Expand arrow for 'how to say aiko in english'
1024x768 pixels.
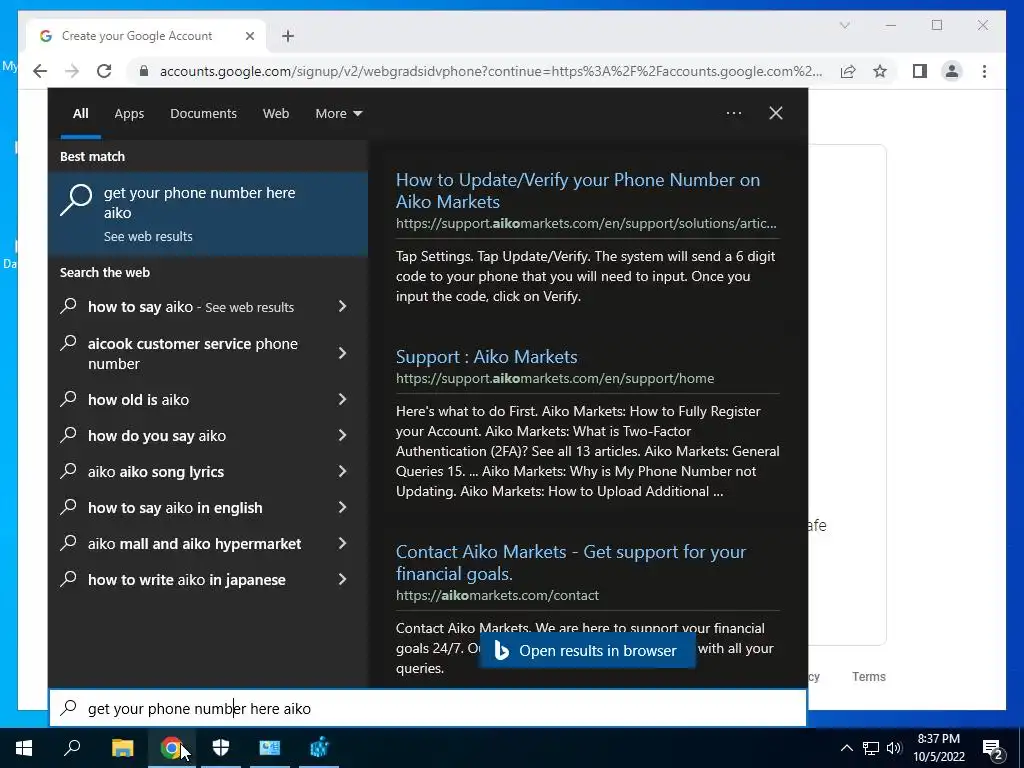[342, 507]
